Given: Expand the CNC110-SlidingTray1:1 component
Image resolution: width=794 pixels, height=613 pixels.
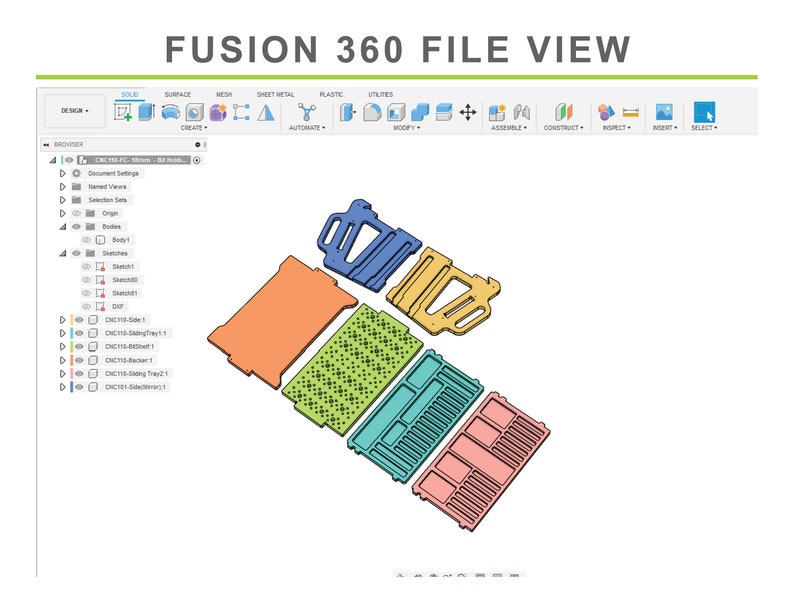Looking at the screenshot, I should pyautogui.click(x=62, y=333).
